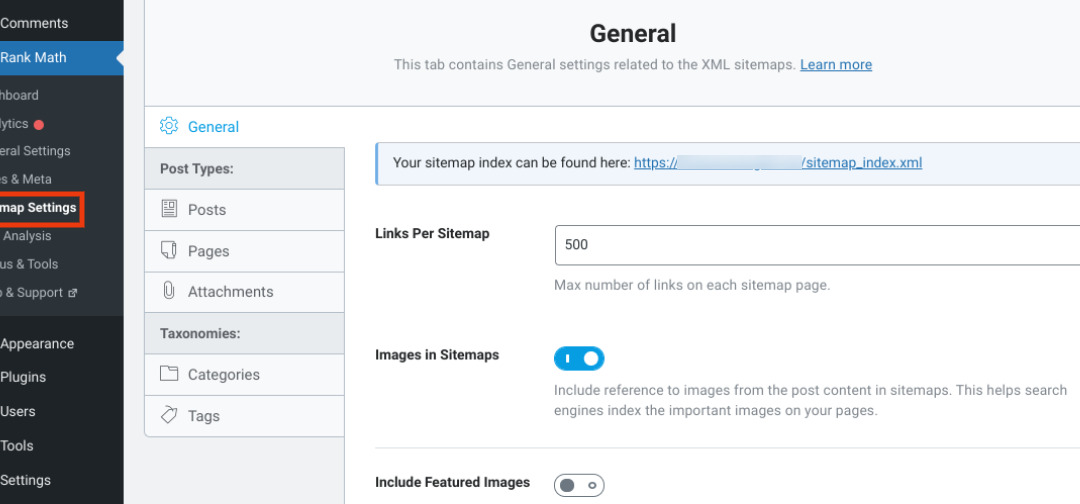Viewport: 1080px width, 504px height.
Task: Open the Rank Math menu
Action: (x=34, y=57)
